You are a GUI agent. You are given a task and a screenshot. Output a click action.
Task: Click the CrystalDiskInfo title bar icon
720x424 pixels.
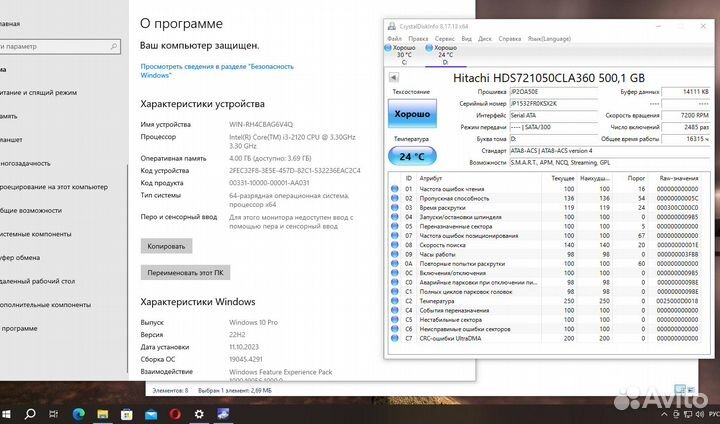(392, 26)
